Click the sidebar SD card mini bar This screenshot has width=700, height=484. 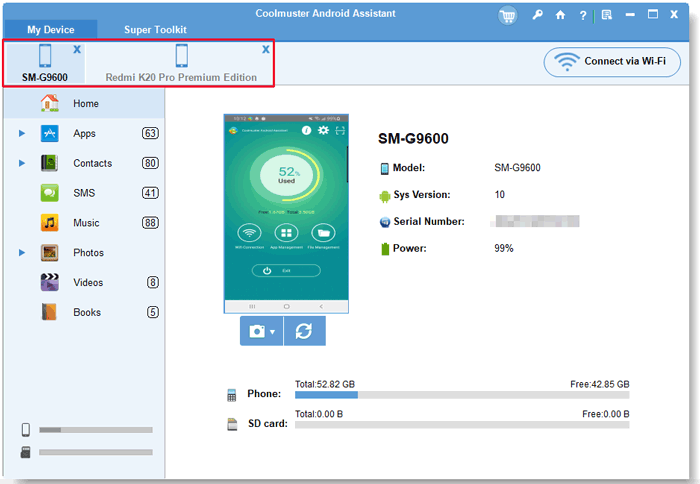click(x=96, y=452)
